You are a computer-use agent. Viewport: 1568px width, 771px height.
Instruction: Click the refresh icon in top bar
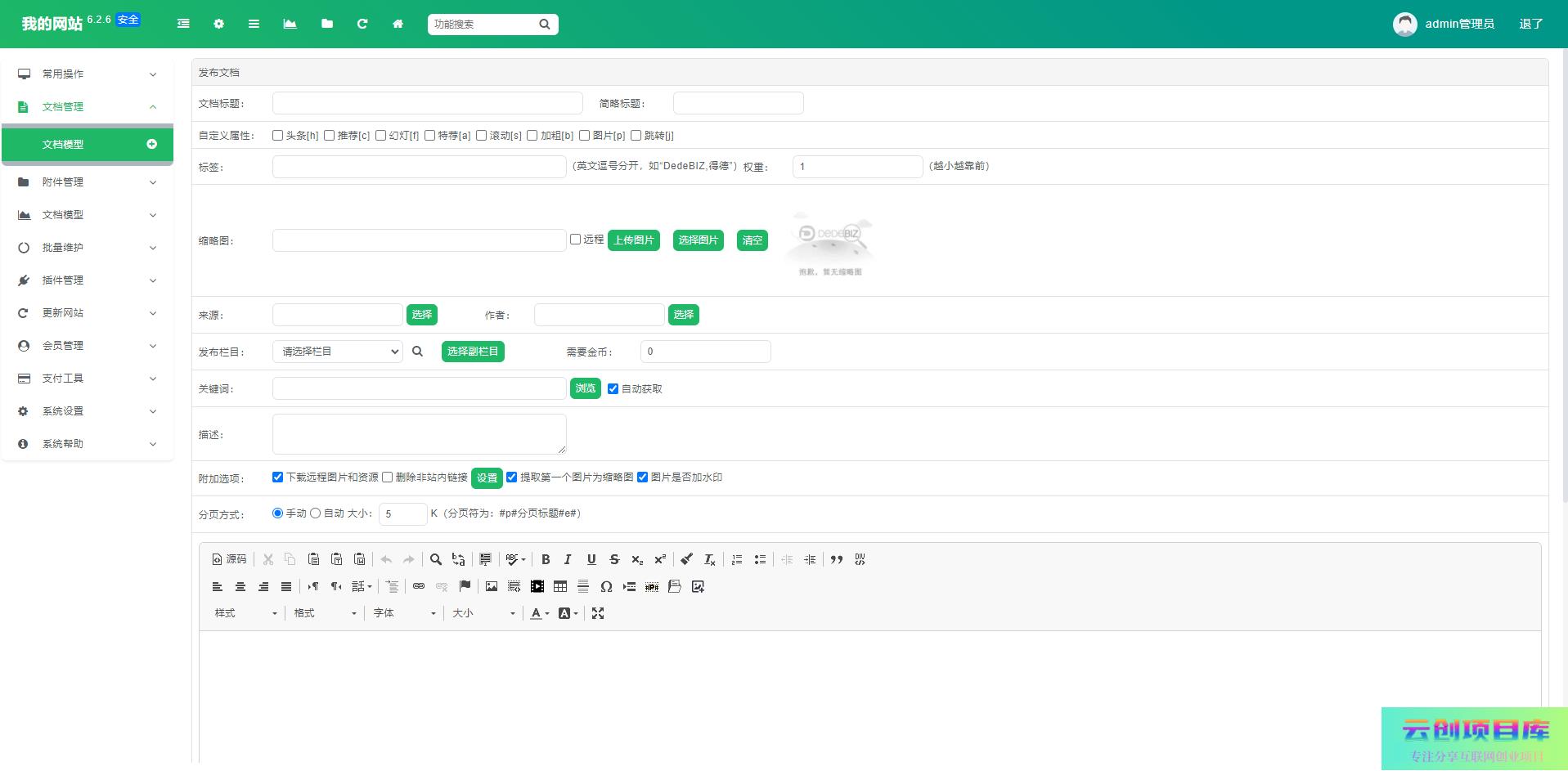tap(362, 25)
